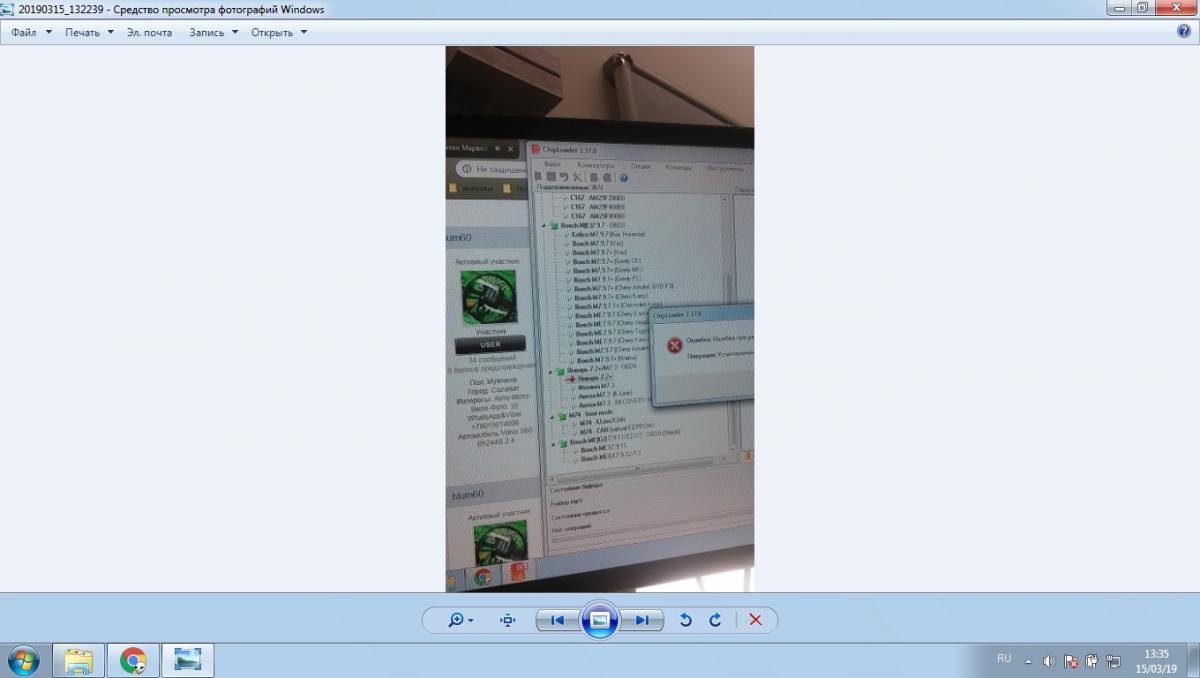Click the Show desktop strip
Screen dimensions: 1200x678
[x=1192, y=660]
